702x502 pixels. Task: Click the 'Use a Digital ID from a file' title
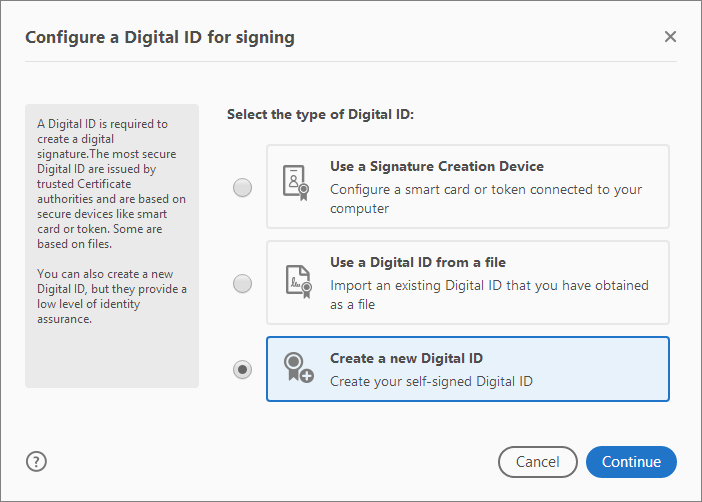coord(418,263)
